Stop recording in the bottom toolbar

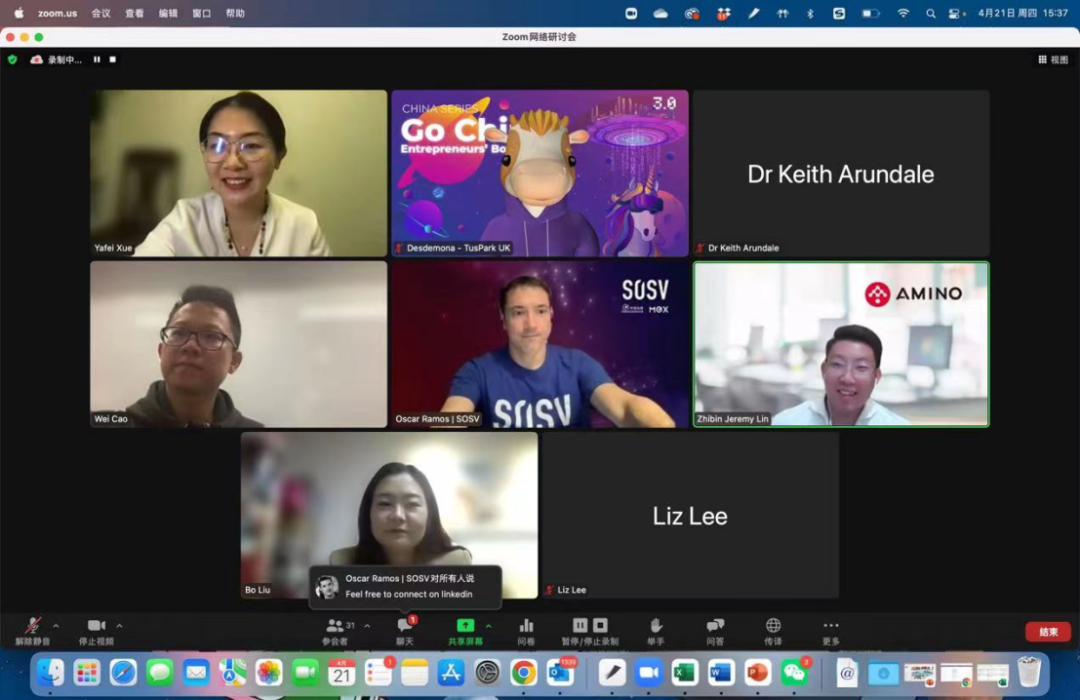pyautogui.click(x=601, y=625)
